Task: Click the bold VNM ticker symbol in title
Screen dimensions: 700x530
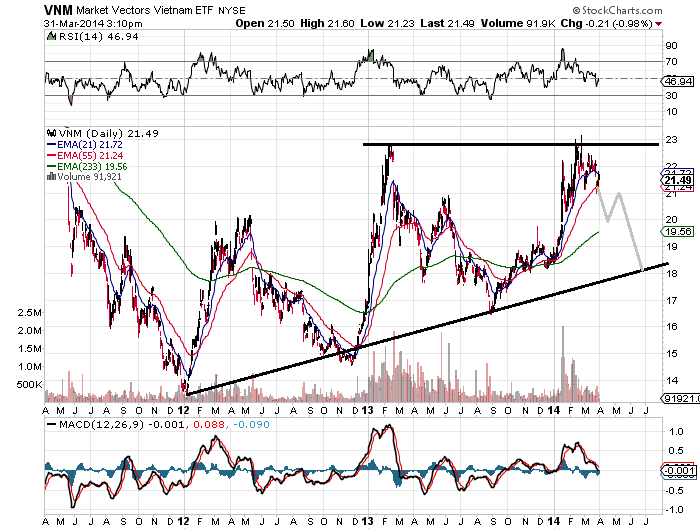Action: (58, 10)
